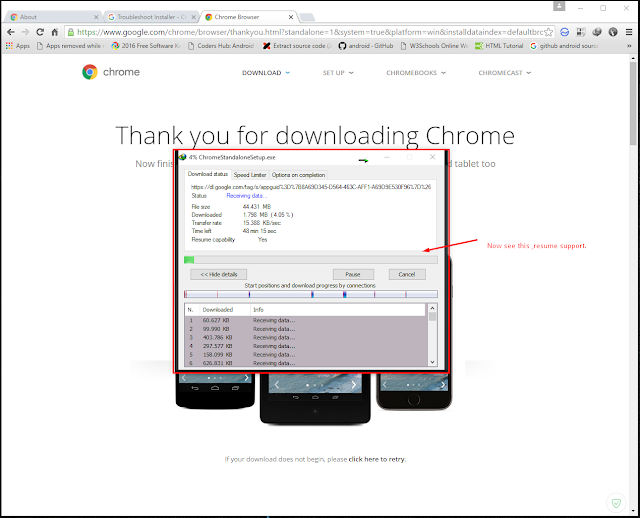
Task: Click next arrow on middle phone carousel
Action: click(353, 385)
